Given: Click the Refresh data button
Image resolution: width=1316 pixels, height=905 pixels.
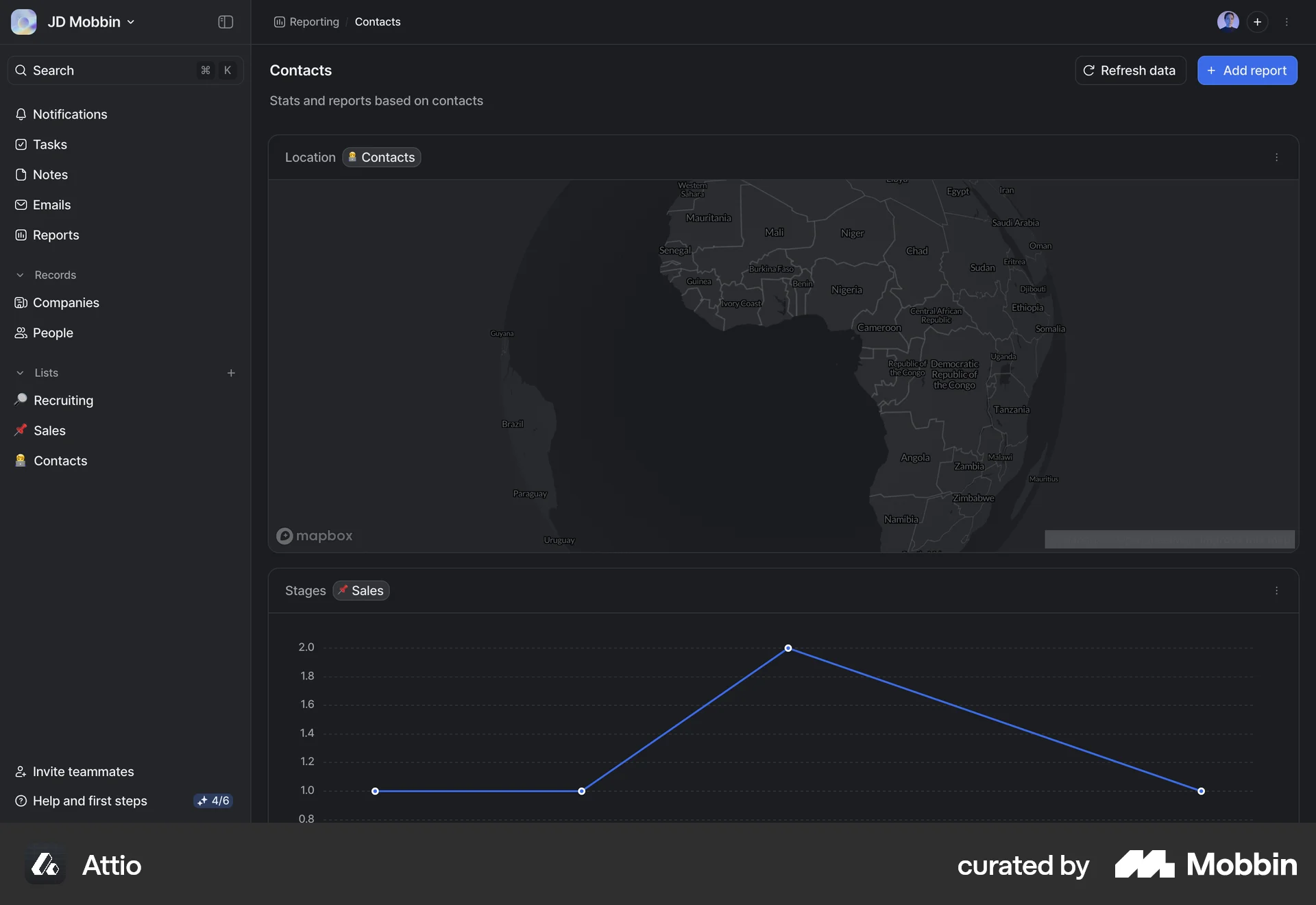Looking at the screenshot, I should point(1130,70).
